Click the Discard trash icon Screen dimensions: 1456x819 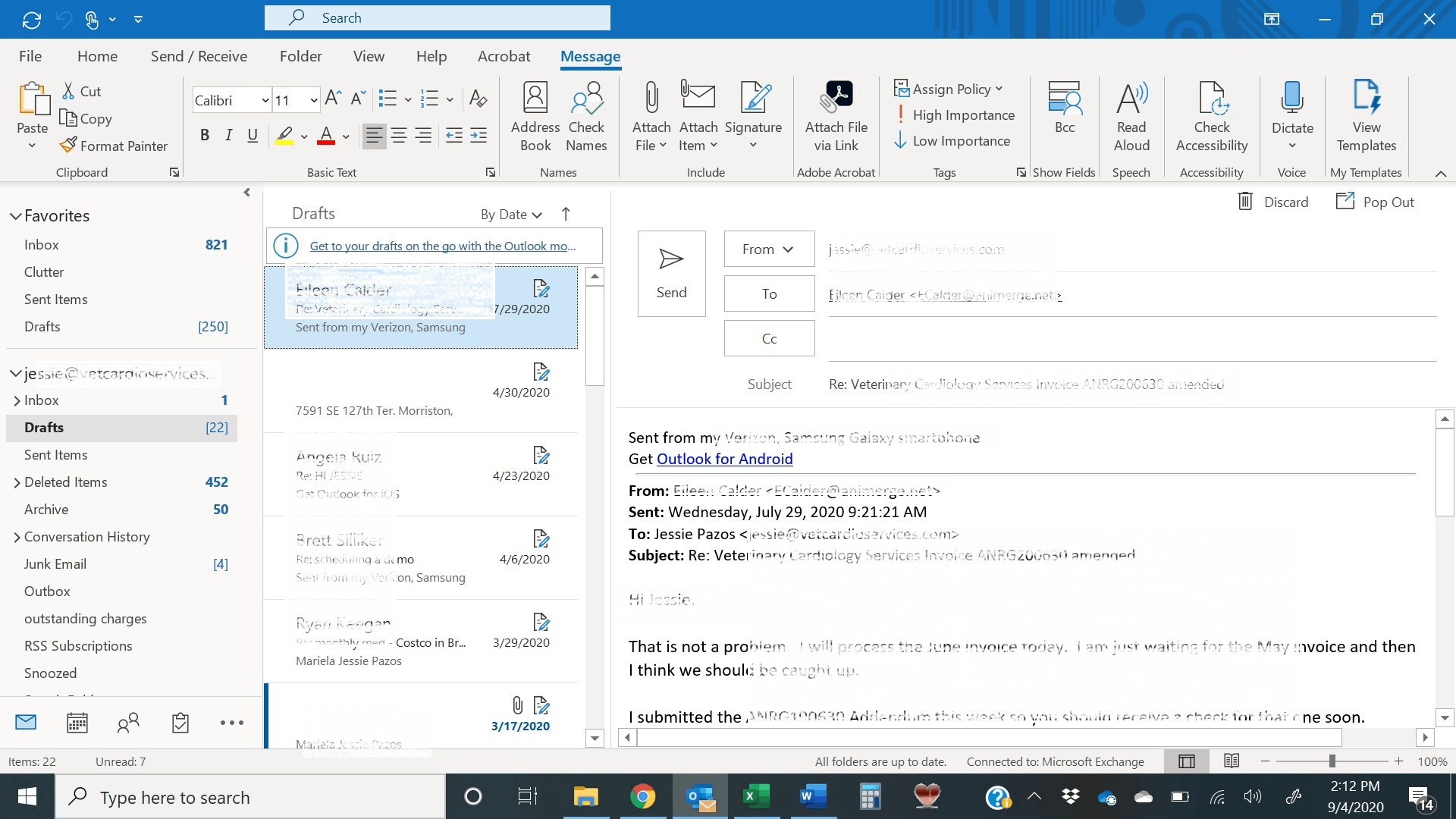1245,202
